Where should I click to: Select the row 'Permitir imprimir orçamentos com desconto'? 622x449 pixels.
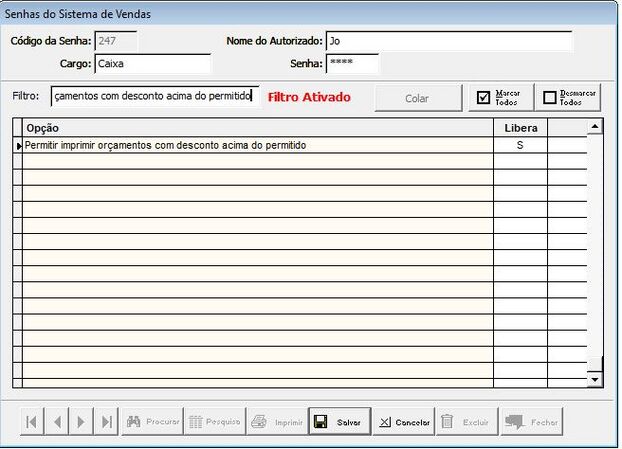pyautogui.click(x=258, y=145)
